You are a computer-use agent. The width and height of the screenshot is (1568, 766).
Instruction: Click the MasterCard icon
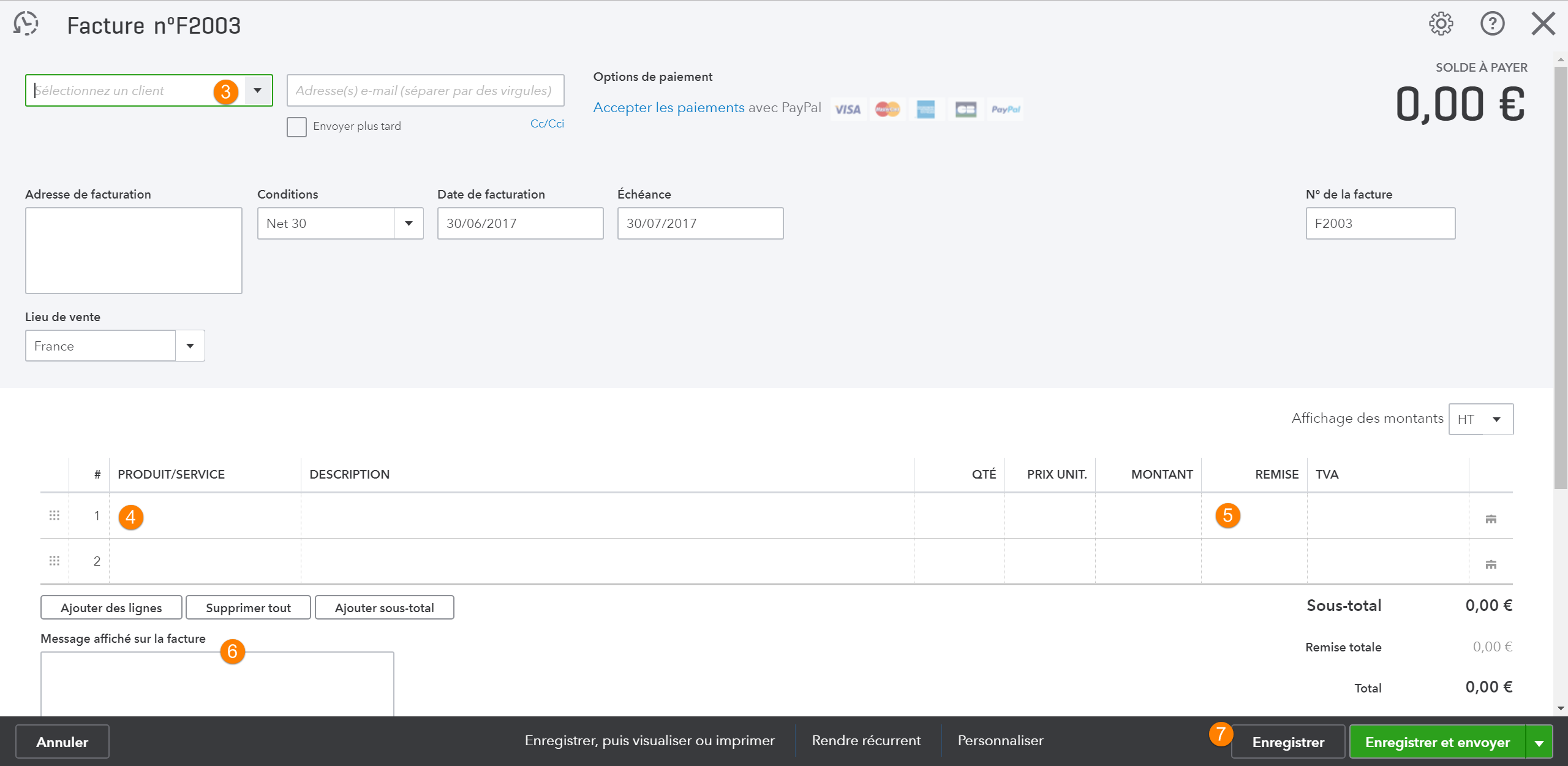tap(888, 110)
